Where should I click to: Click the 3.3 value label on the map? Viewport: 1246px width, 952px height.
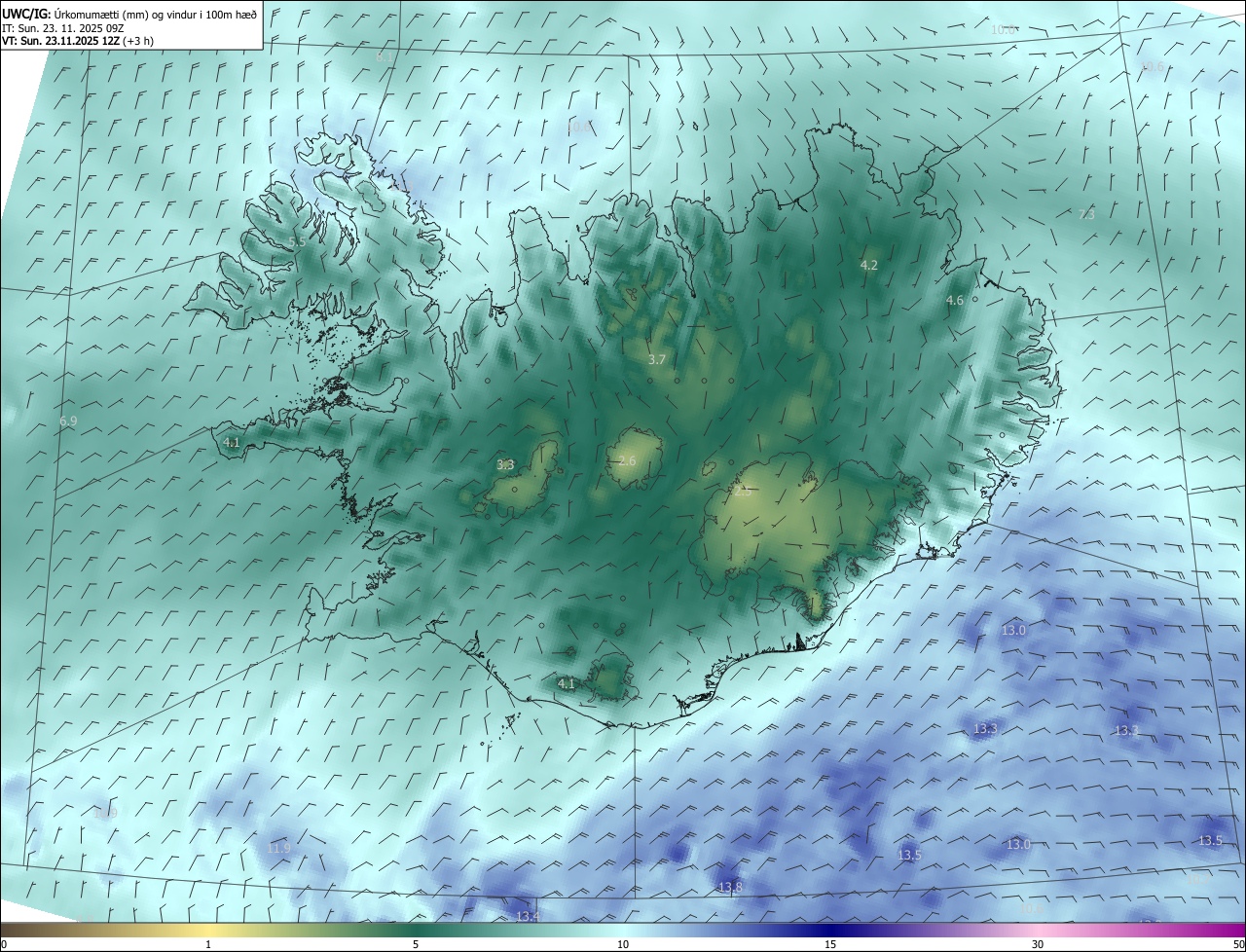coord(505,465)
